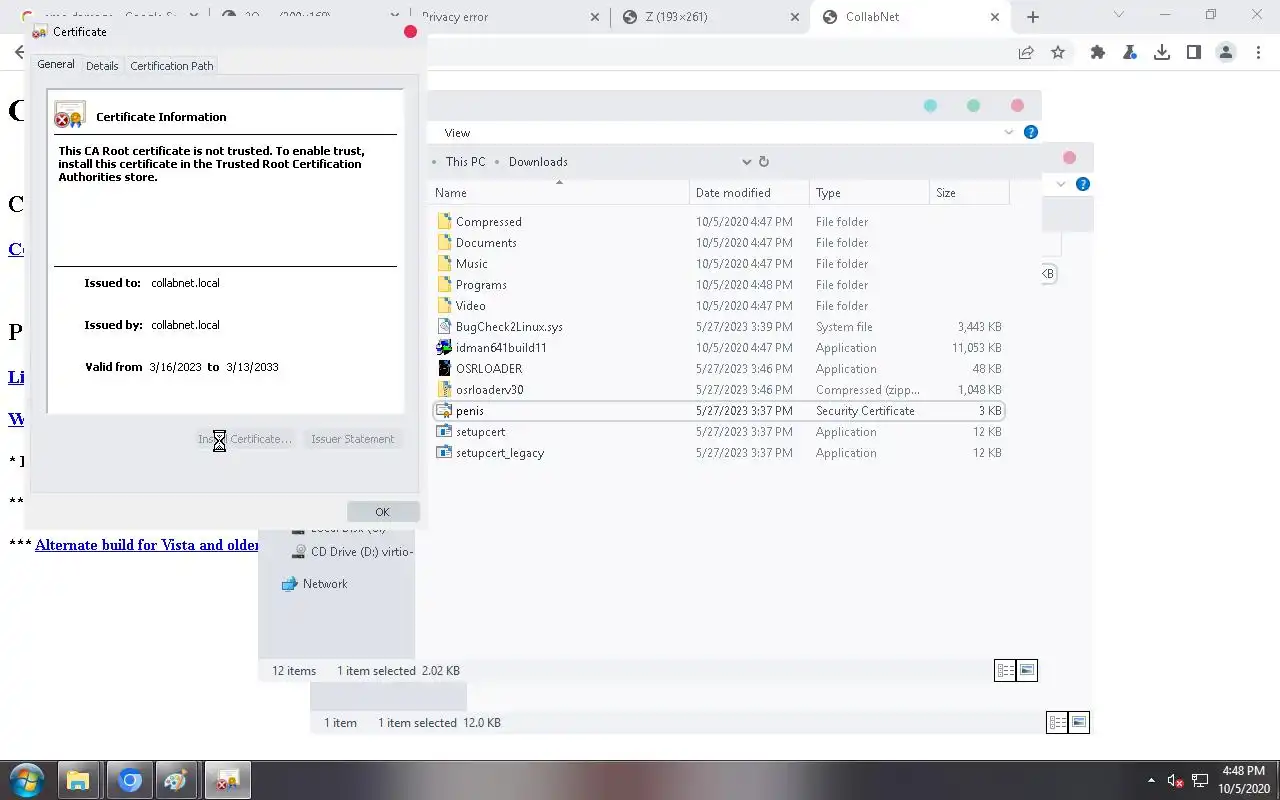Click the Security Certificate file row

(719, 411)
